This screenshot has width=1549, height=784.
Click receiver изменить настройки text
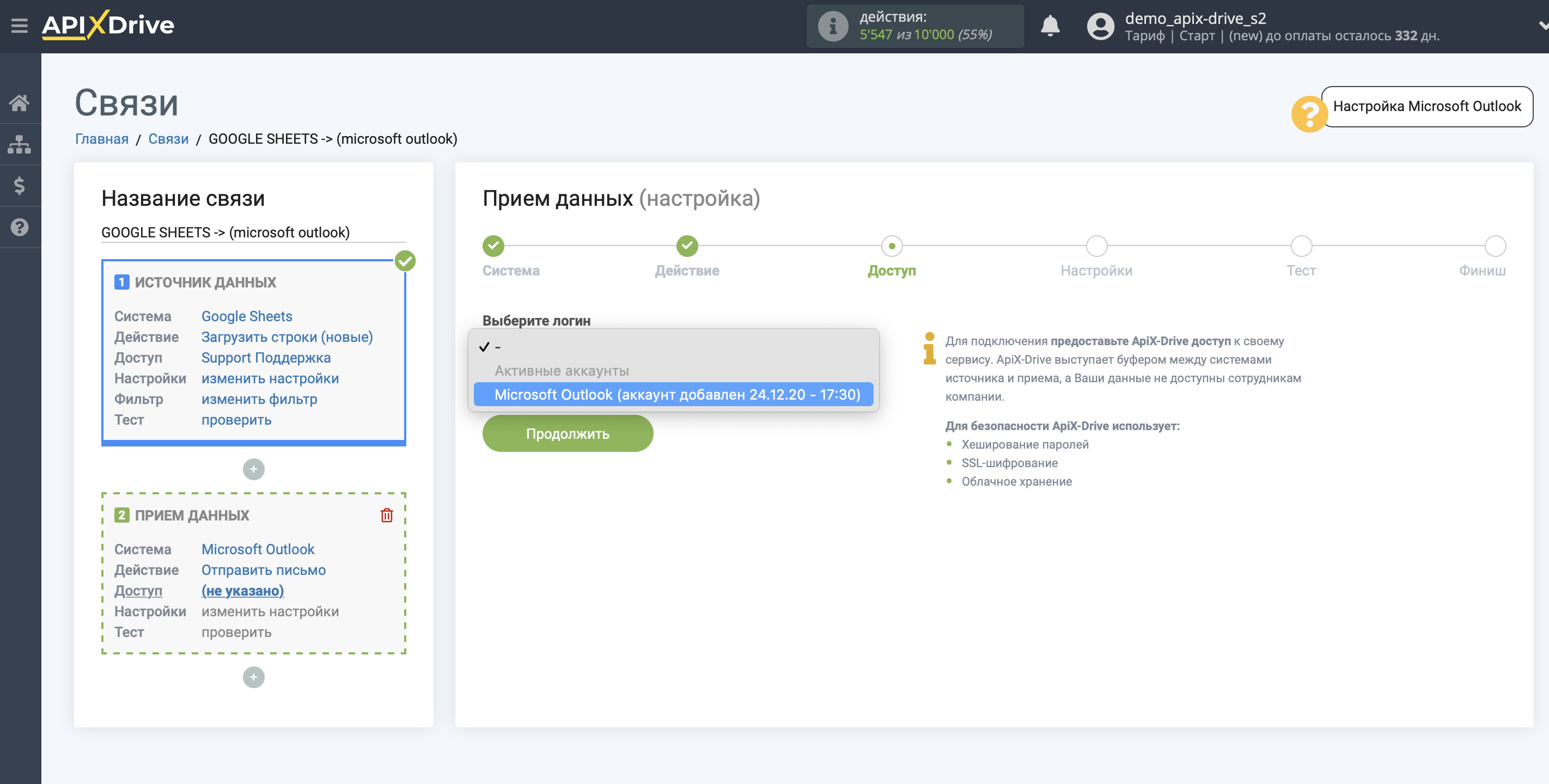click(270, 611)
